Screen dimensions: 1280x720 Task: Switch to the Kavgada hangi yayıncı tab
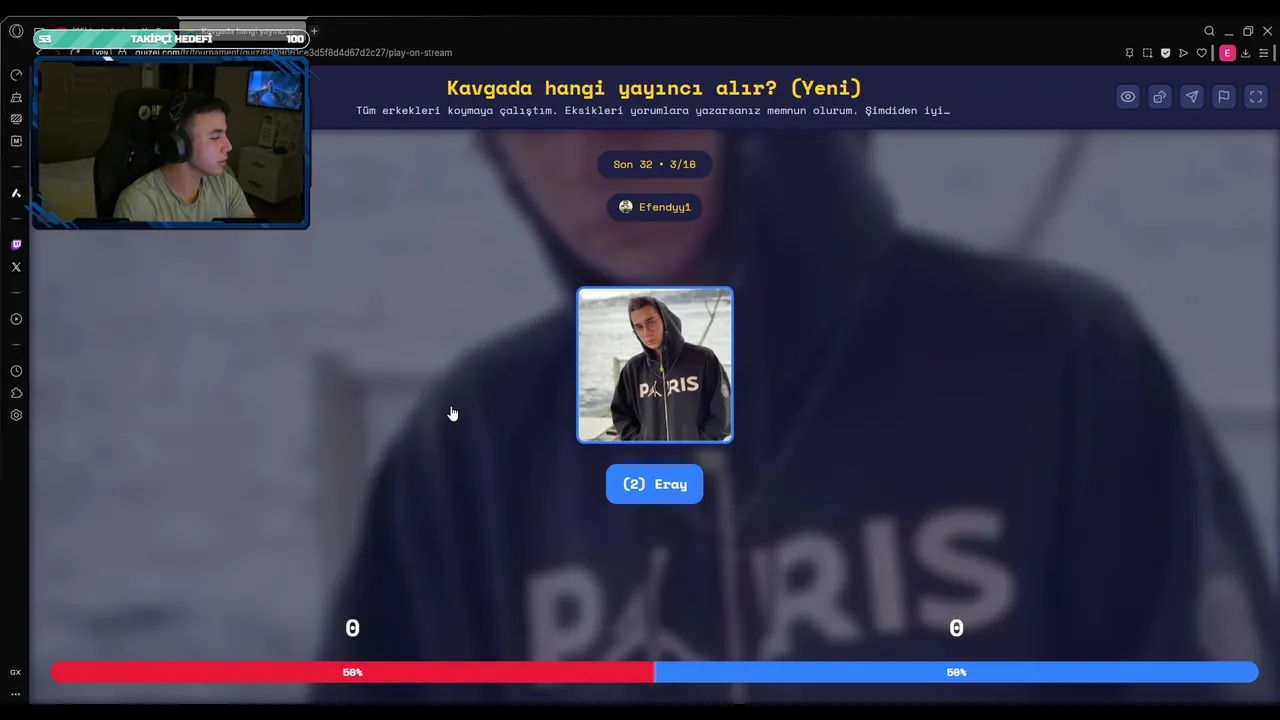click(243, 31)
